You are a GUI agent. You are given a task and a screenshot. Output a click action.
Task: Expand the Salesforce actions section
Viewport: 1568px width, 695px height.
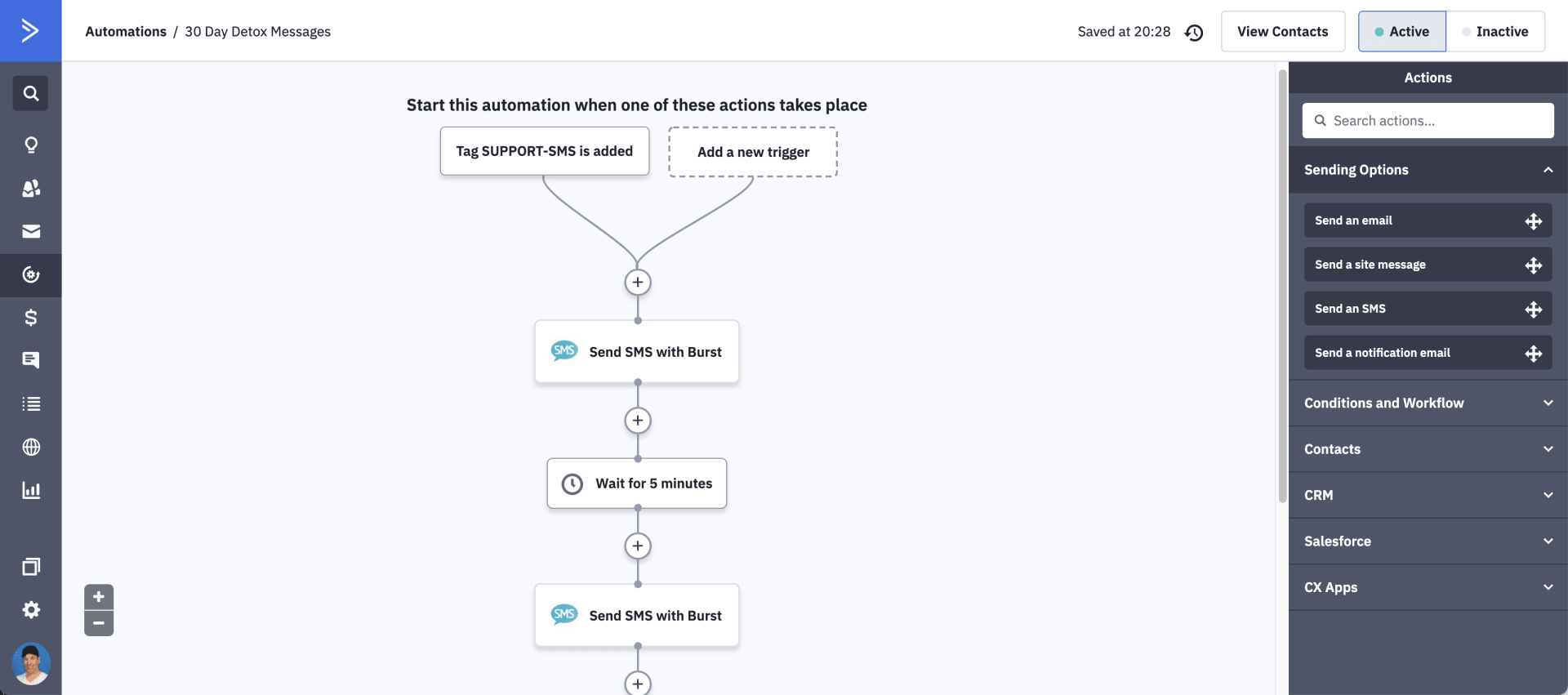1428,541
